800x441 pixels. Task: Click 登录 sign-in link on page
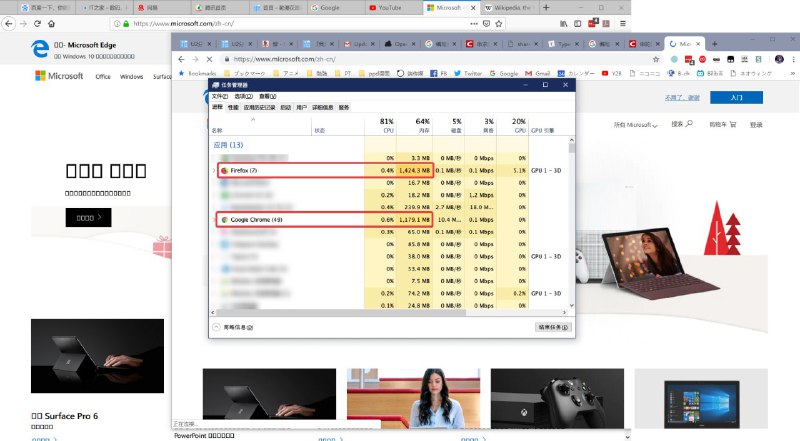tap(756, 125)
